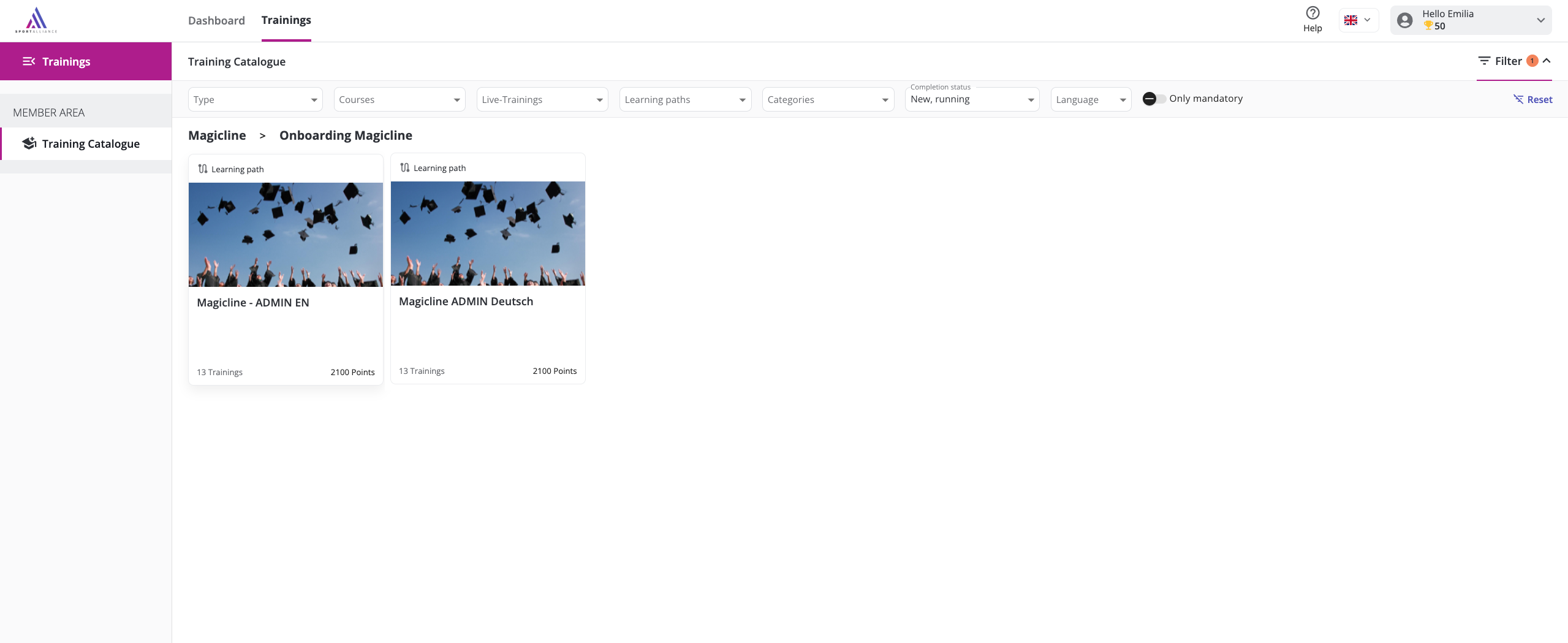Viewport: 1568px width, 643px height.
Task: Click 2100 Points on ADMIN EN card
Action: click(x=352, y=372)
